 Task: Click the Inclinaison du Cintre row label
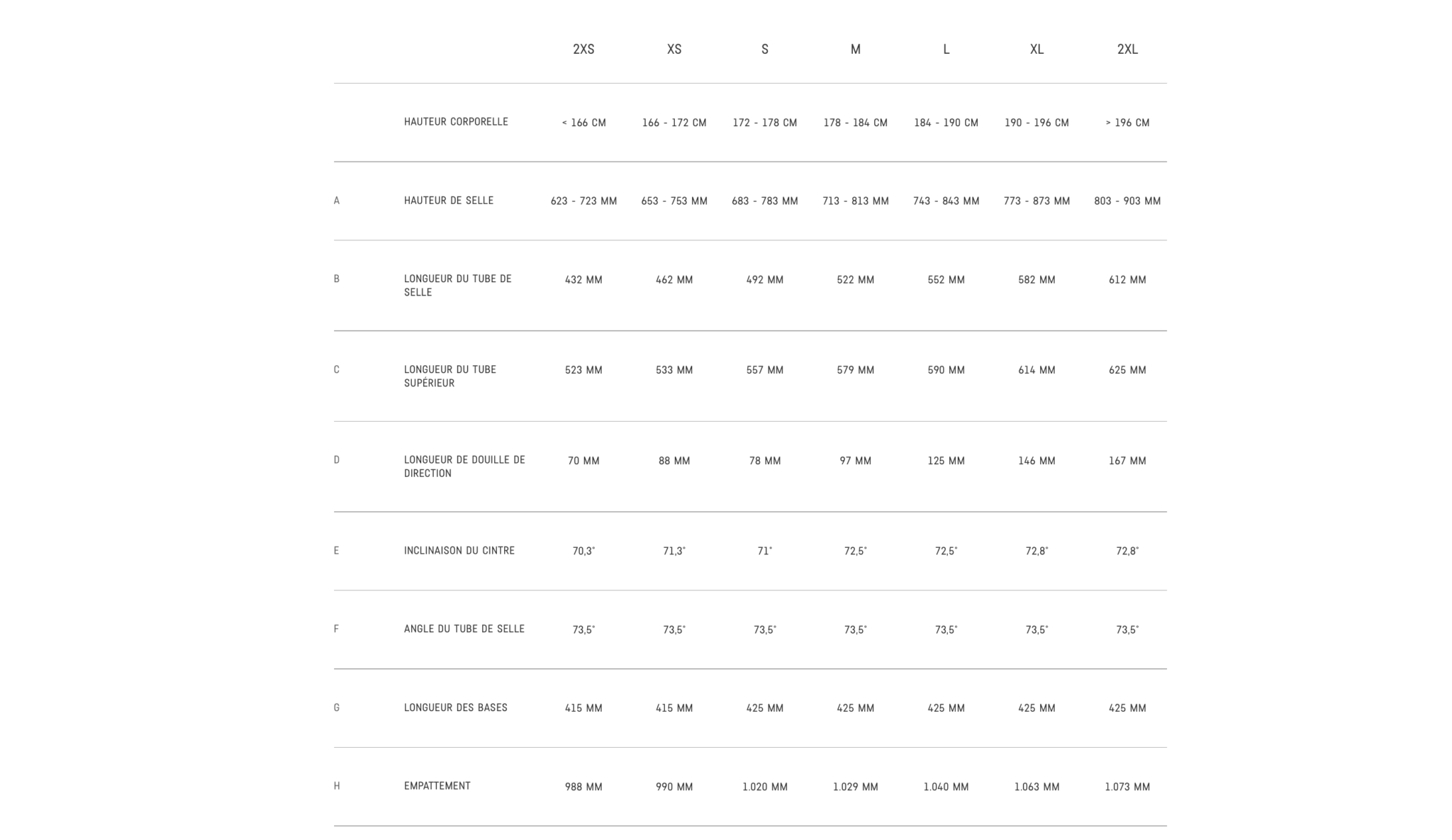tap(459, 551)
